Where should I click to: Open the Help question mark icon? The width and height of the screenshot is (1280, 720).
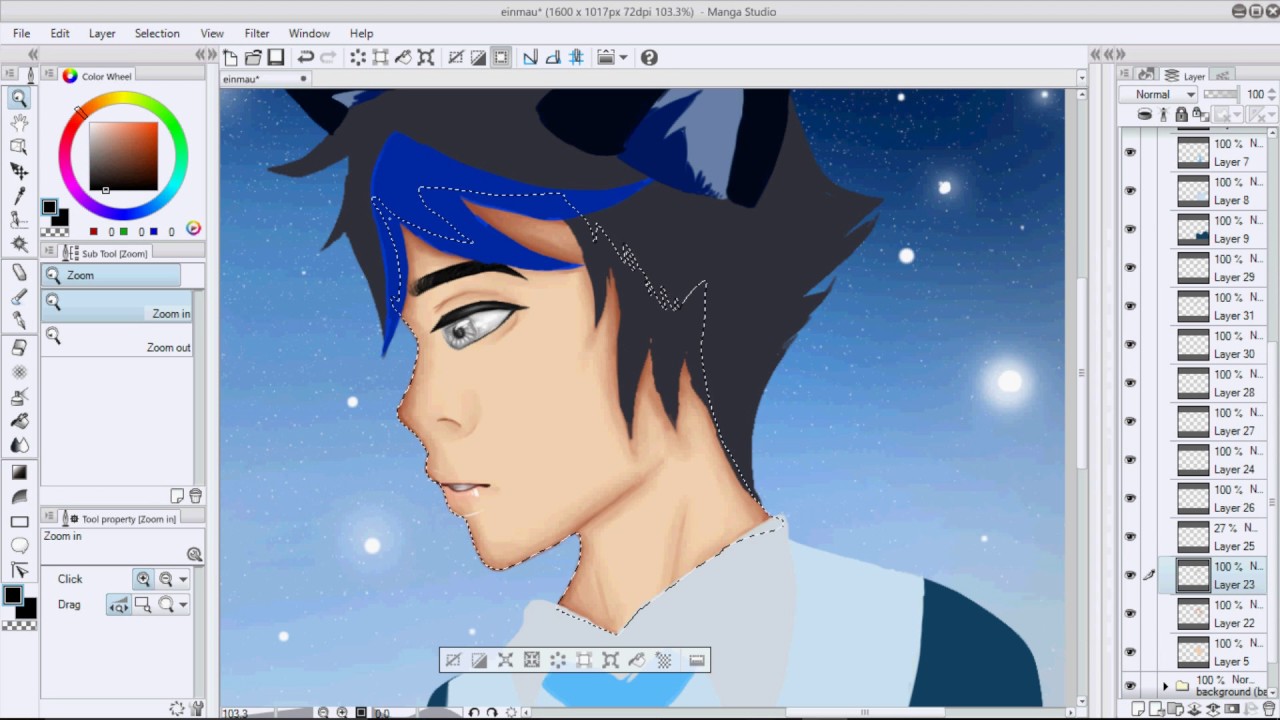pos(649,58)
